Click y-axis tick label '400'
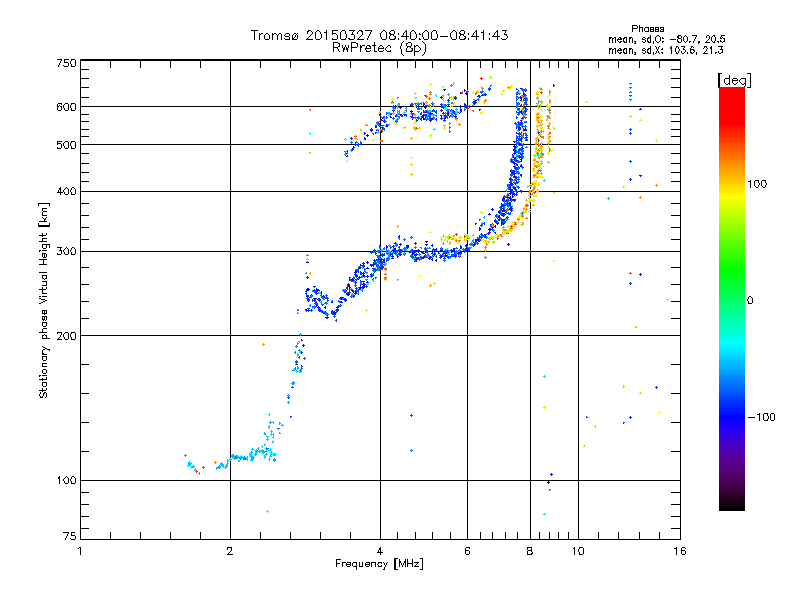 (66, 192)
